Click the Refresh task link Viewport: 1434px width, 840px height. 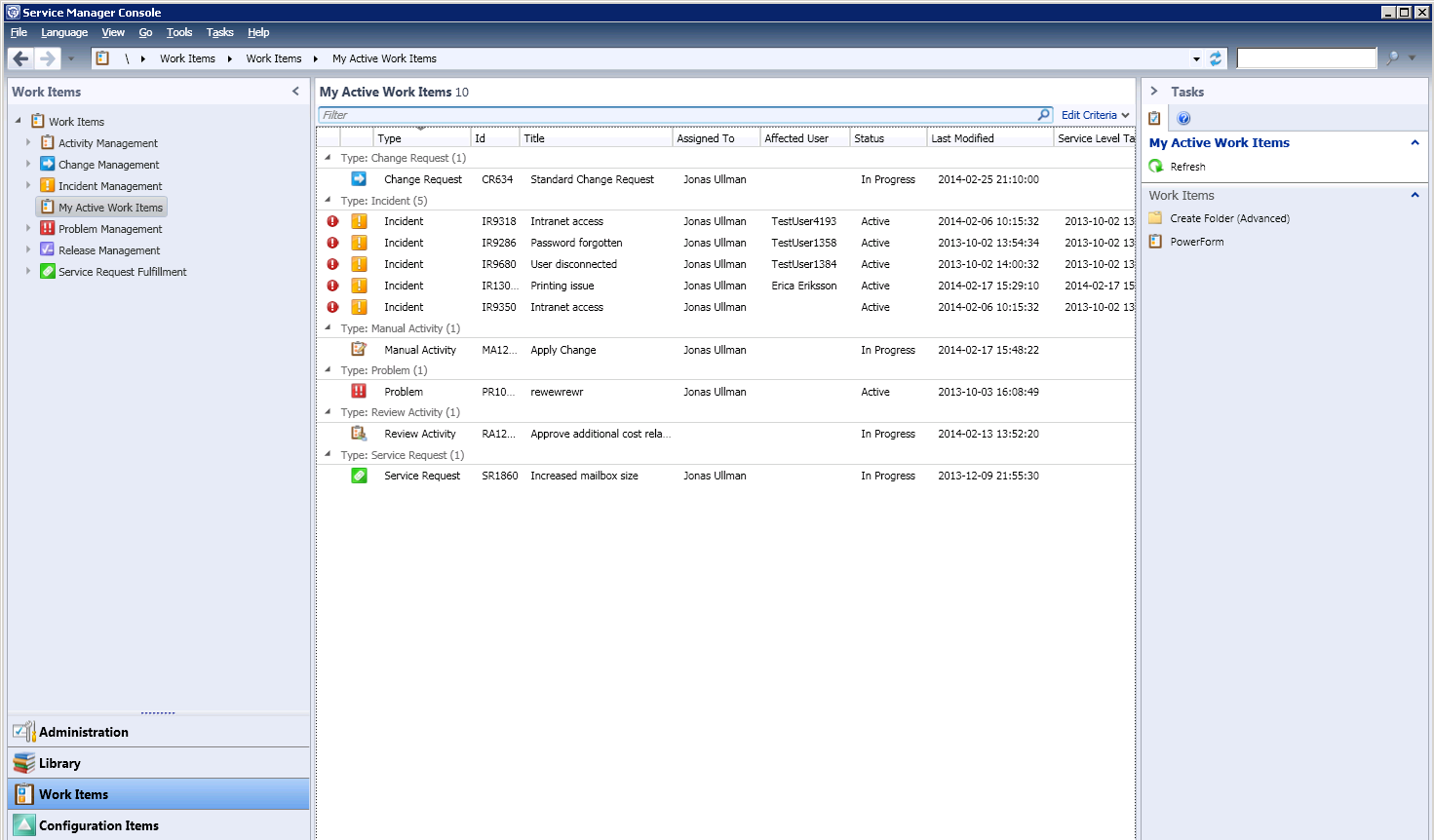point(1187,167)
